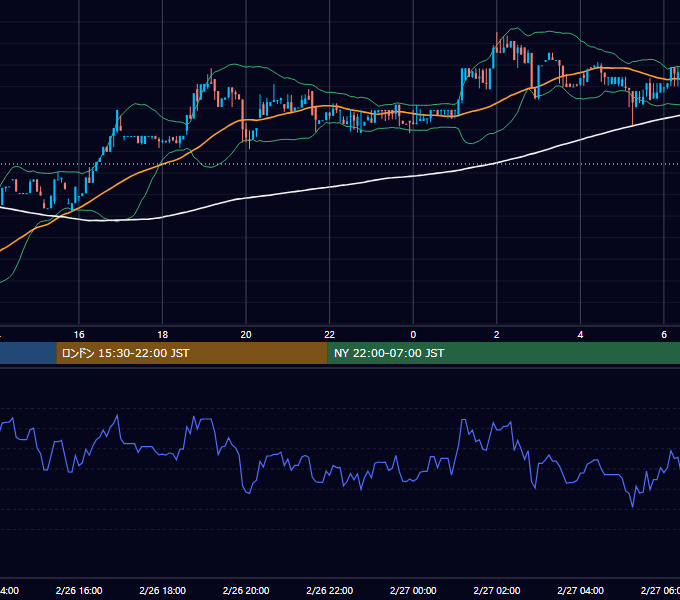
Task: Click the 18 hour label on the chart axis
Action: [163, 335]
